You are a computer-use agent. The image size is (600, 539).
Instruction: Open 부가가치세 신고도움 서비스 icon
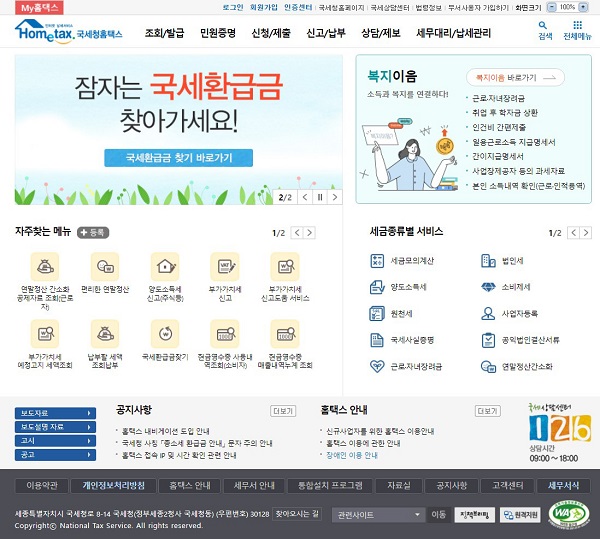[285, 267]
